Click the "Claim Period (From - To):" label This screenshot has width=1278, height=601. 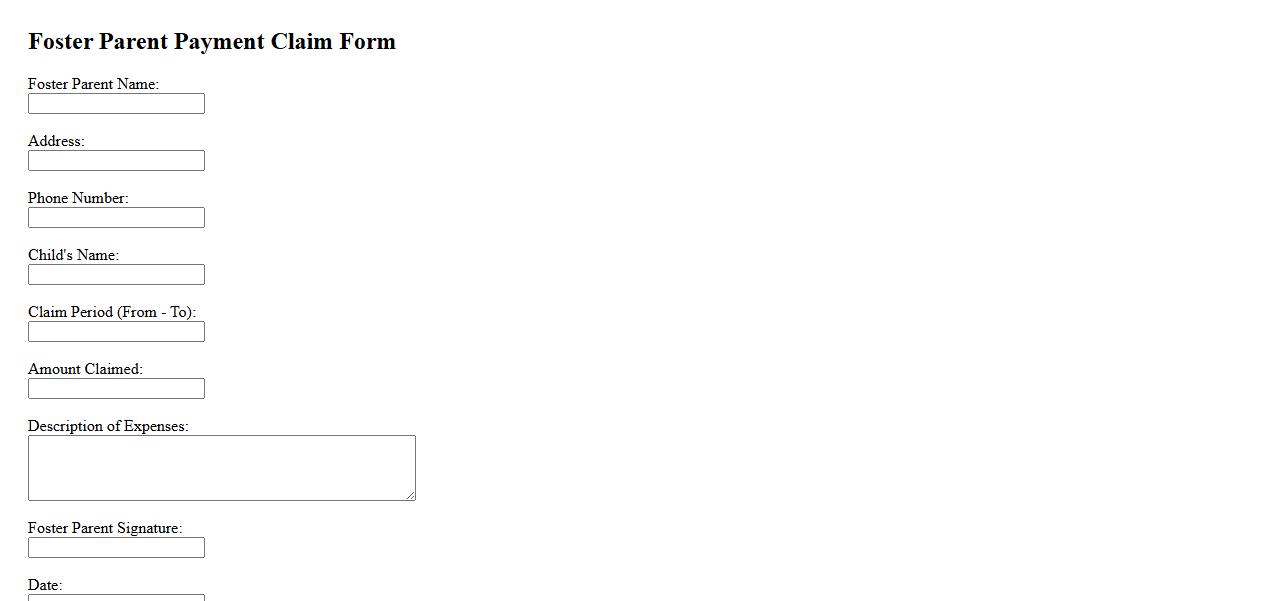112,312
